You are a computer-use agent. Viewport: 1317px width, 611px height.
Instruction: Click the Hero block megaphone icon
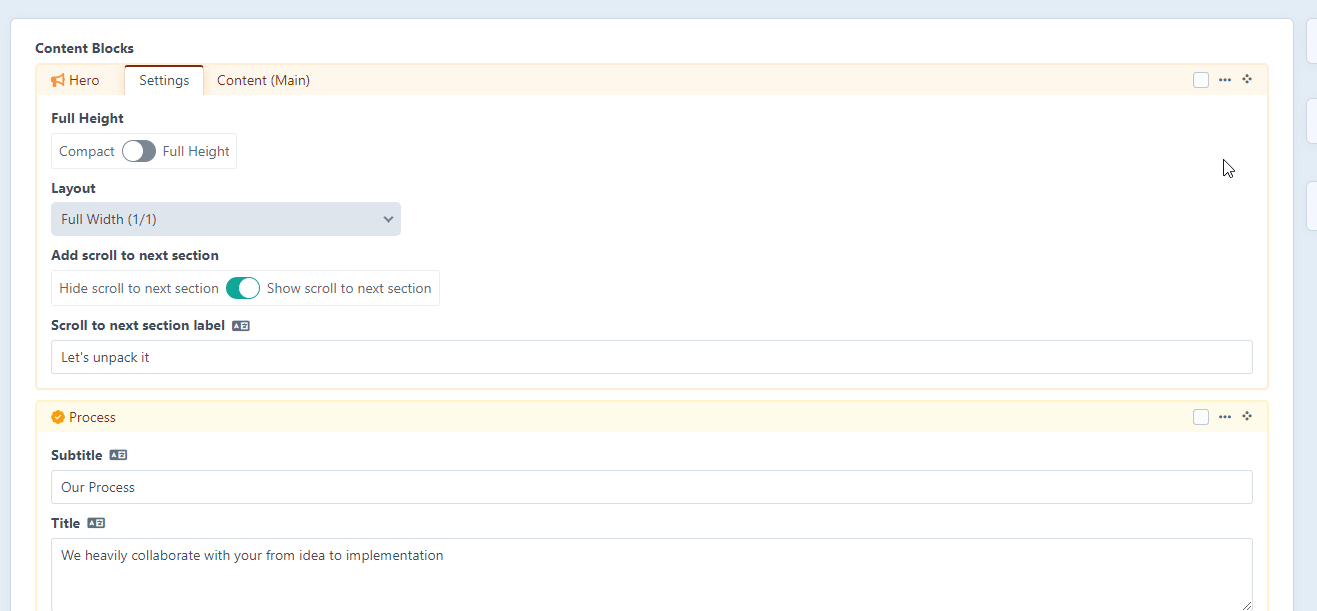[x=56, y=79]
